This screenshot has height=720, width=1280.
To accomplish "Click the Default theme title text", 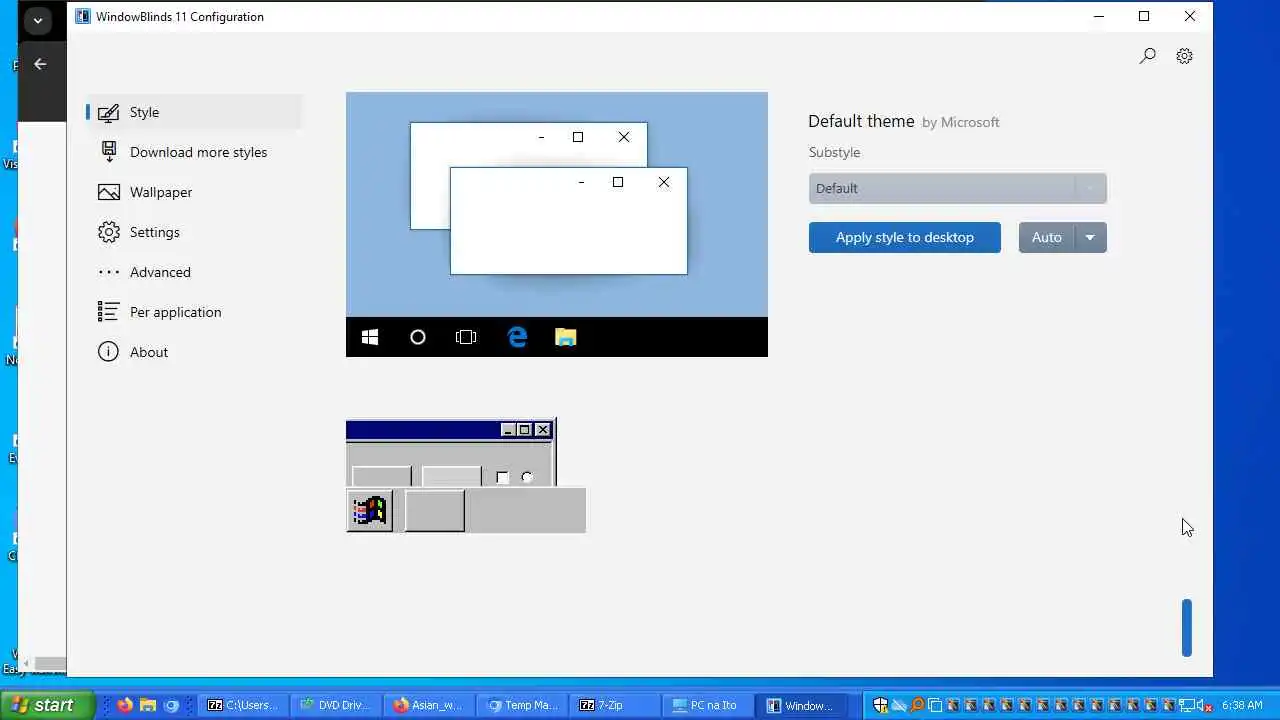I will [x=861, y=121].
